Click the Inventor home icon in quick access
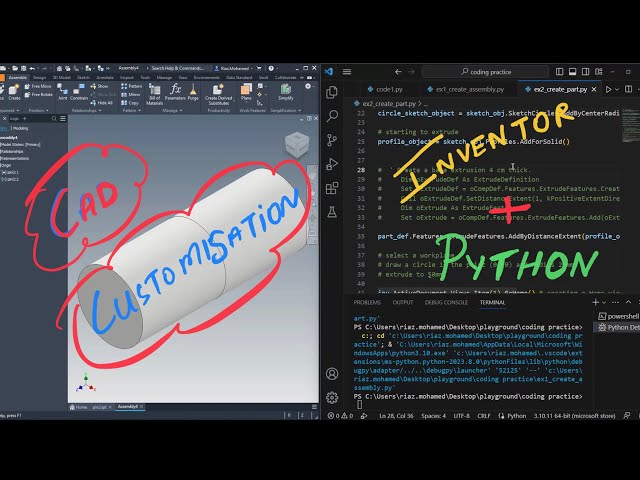Screen dimensions: 640x480 (60, 68)
